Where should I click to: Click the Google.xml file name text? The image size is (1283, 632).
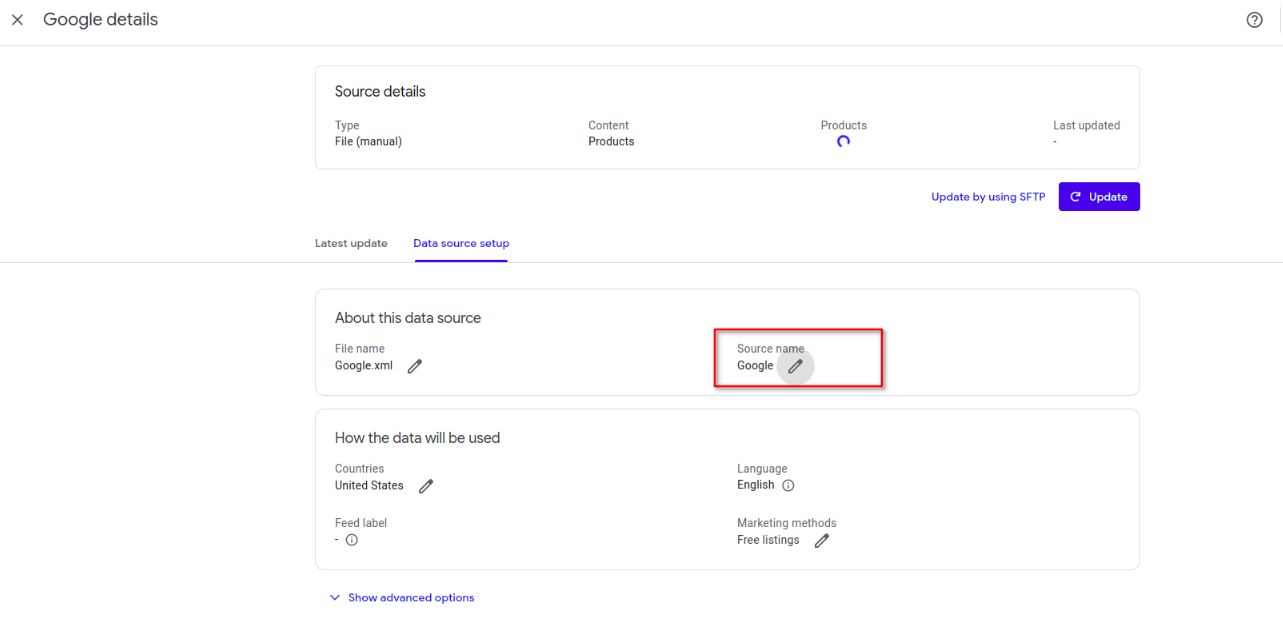coord(364,366)
